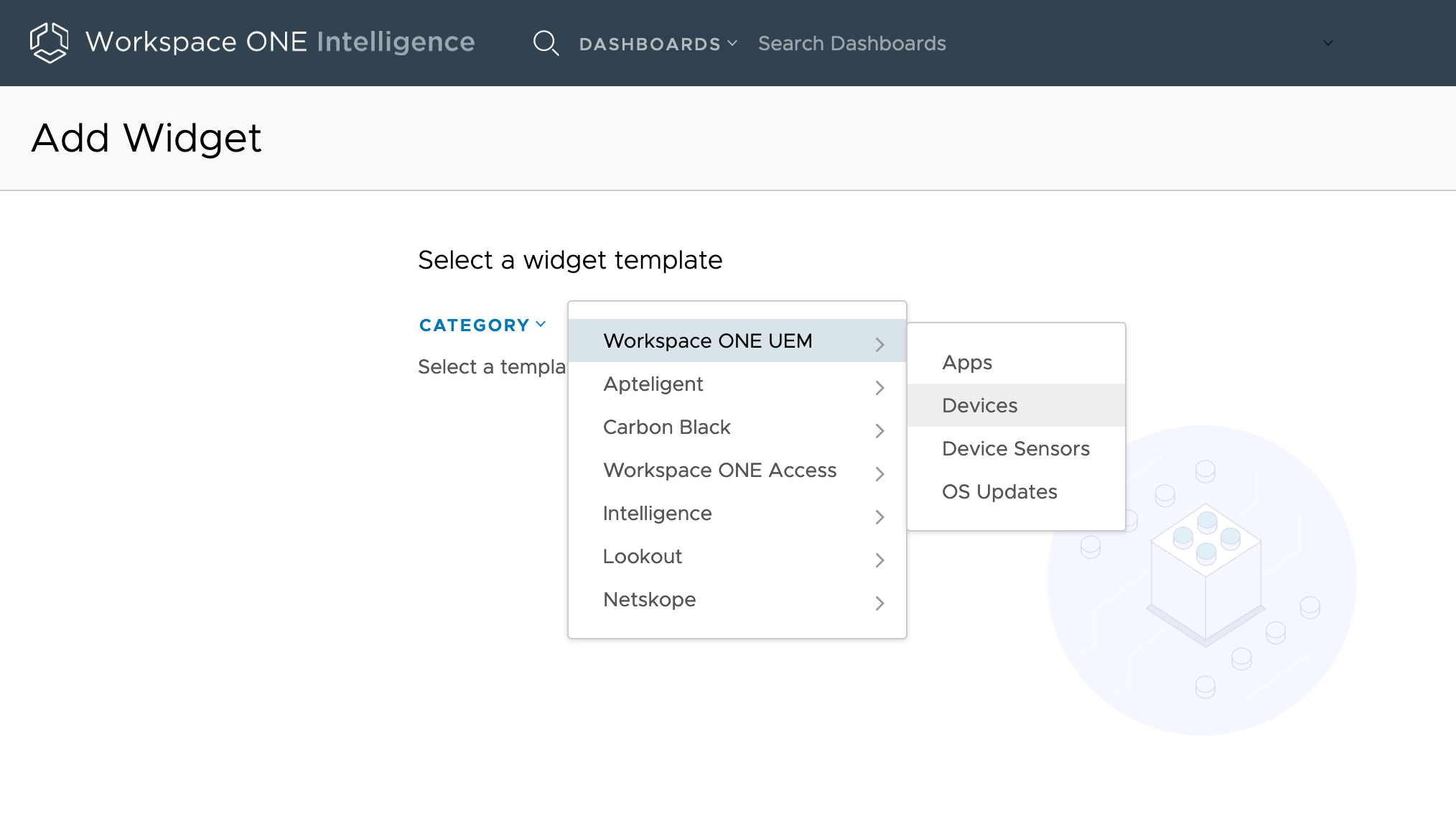
Task: Choose OS Updates from the submenu
Action: (x=999, y=491)
